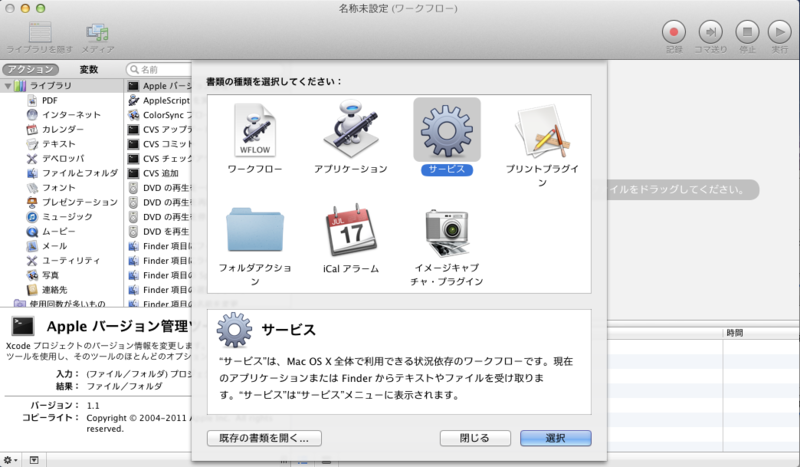Click the 名前 search field
Image resolution: width=800 pixels, height=467 pixels.
point(159,69)
